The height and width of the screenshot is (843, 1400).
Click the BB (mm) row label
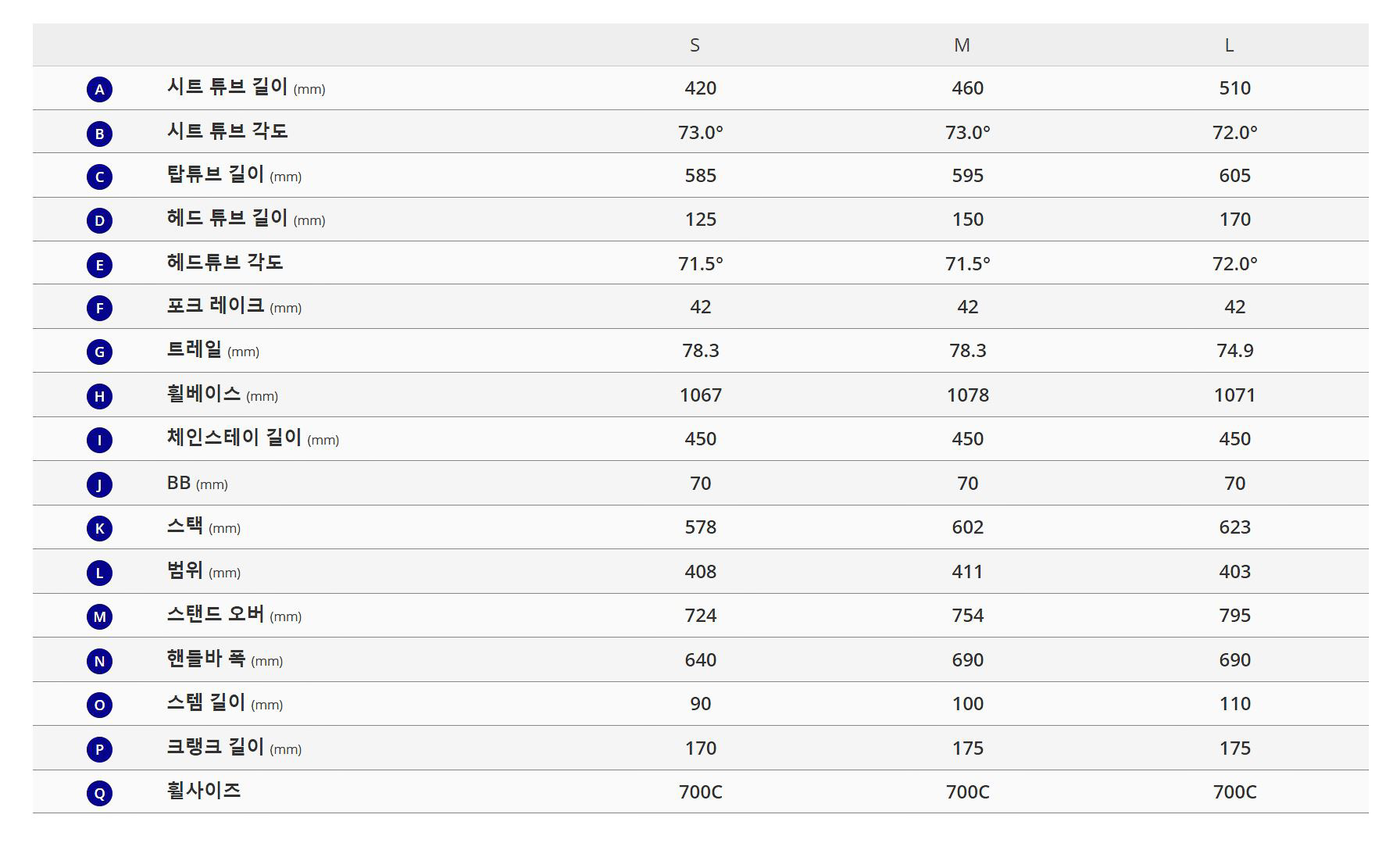pos(198,483)
